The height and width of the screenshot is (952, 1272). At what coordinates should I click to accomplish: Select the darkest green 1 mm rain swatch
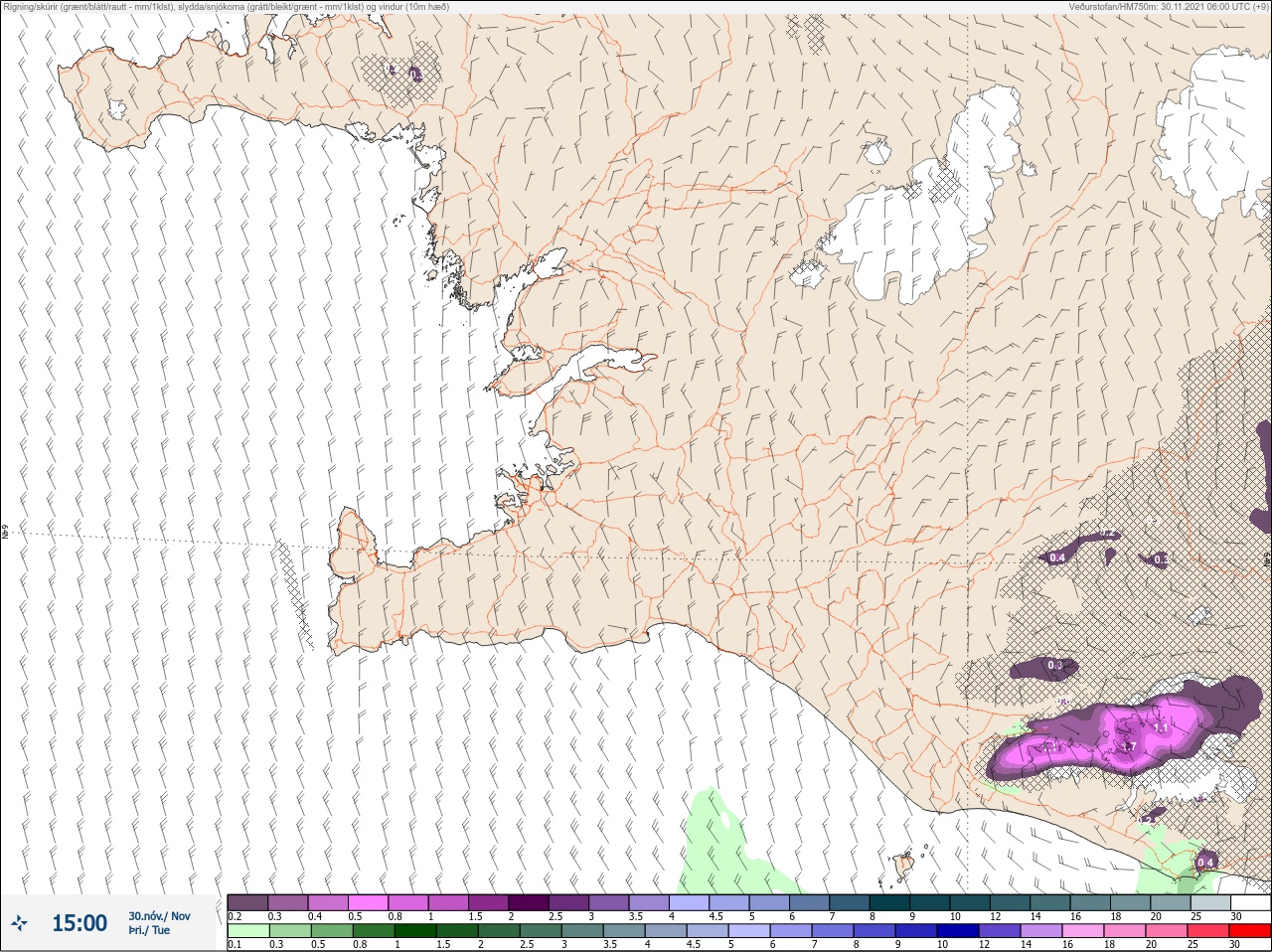(413, 931)
